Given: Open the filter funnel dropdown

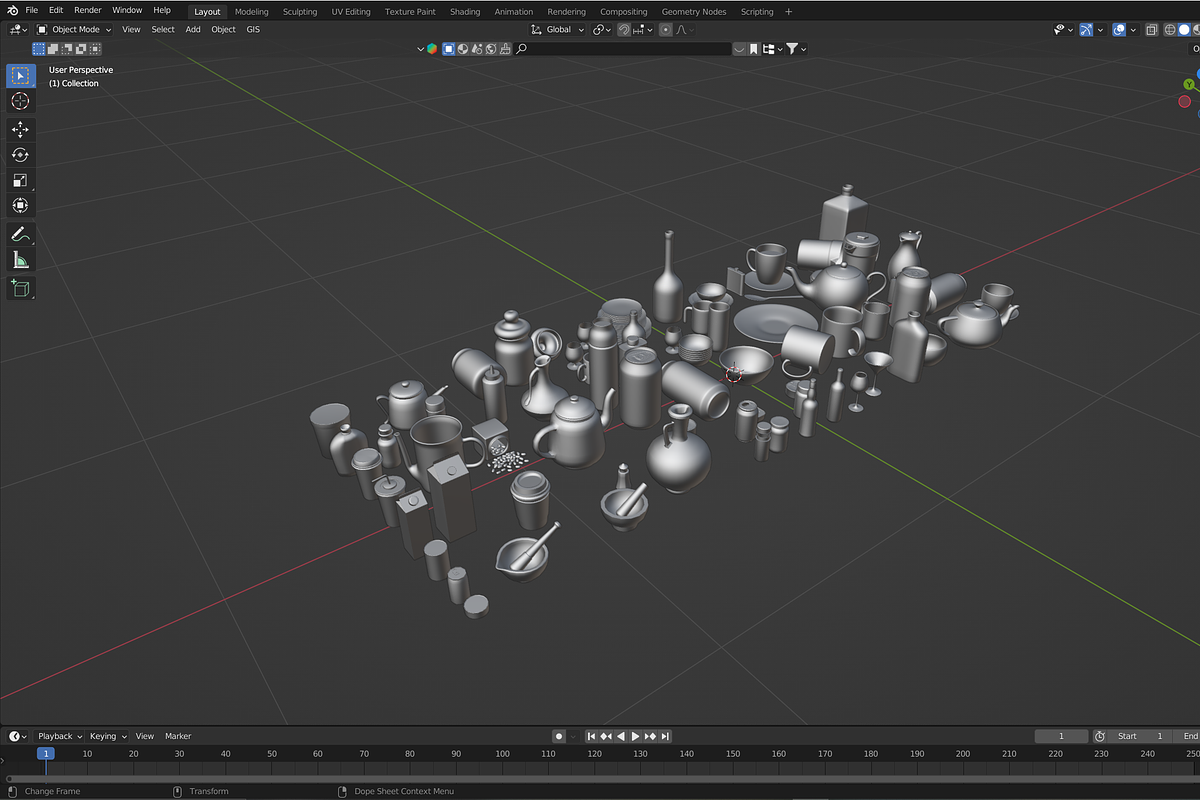Looking at the screenshot, I should [796, 49].
